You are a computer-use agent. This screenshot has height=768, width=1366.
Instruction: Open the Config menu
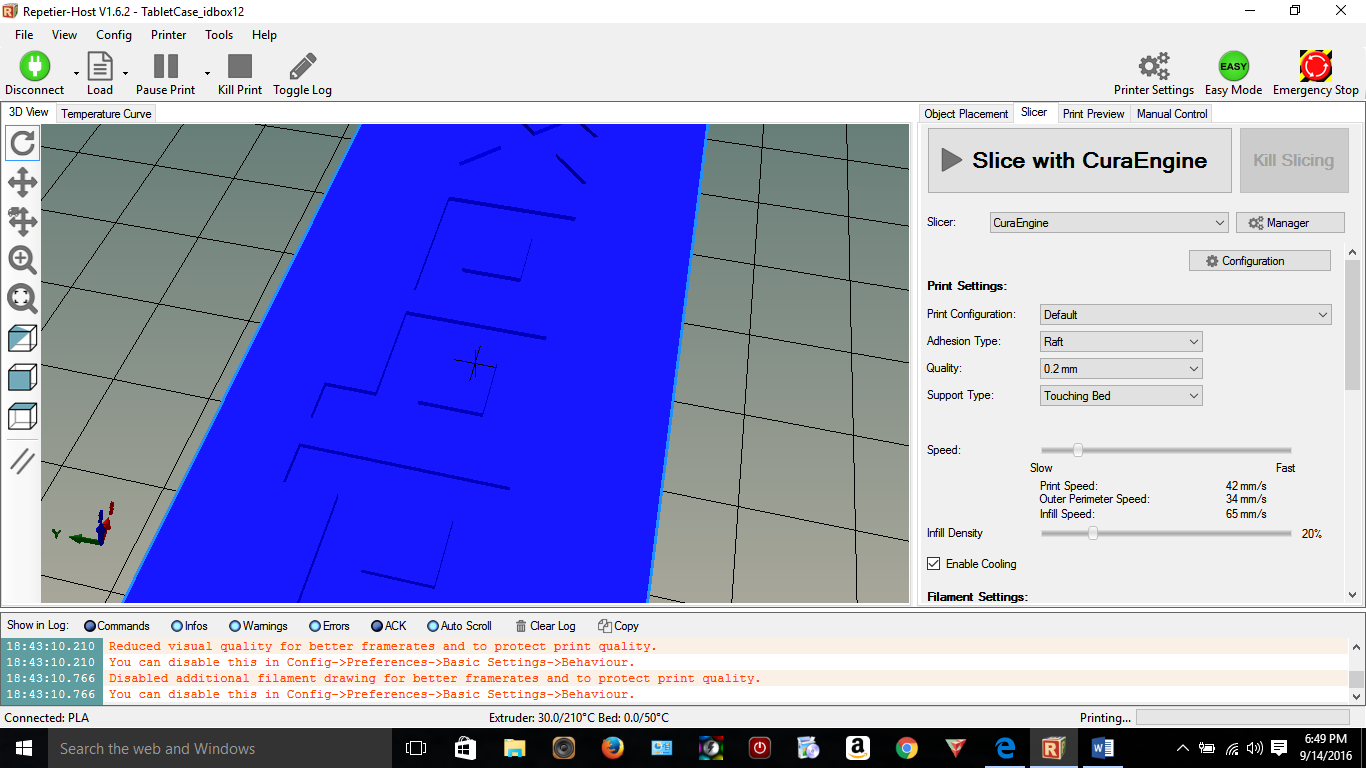pos(114,34)
